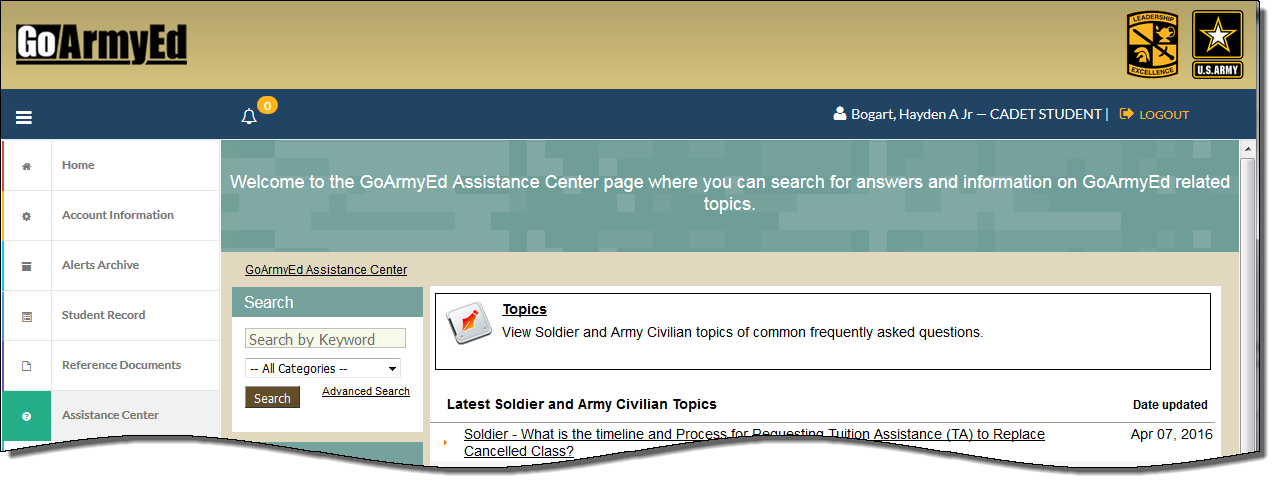Click the Reference Documents page icon
This screenshot has height=484, width=1275.
(26, 366)
